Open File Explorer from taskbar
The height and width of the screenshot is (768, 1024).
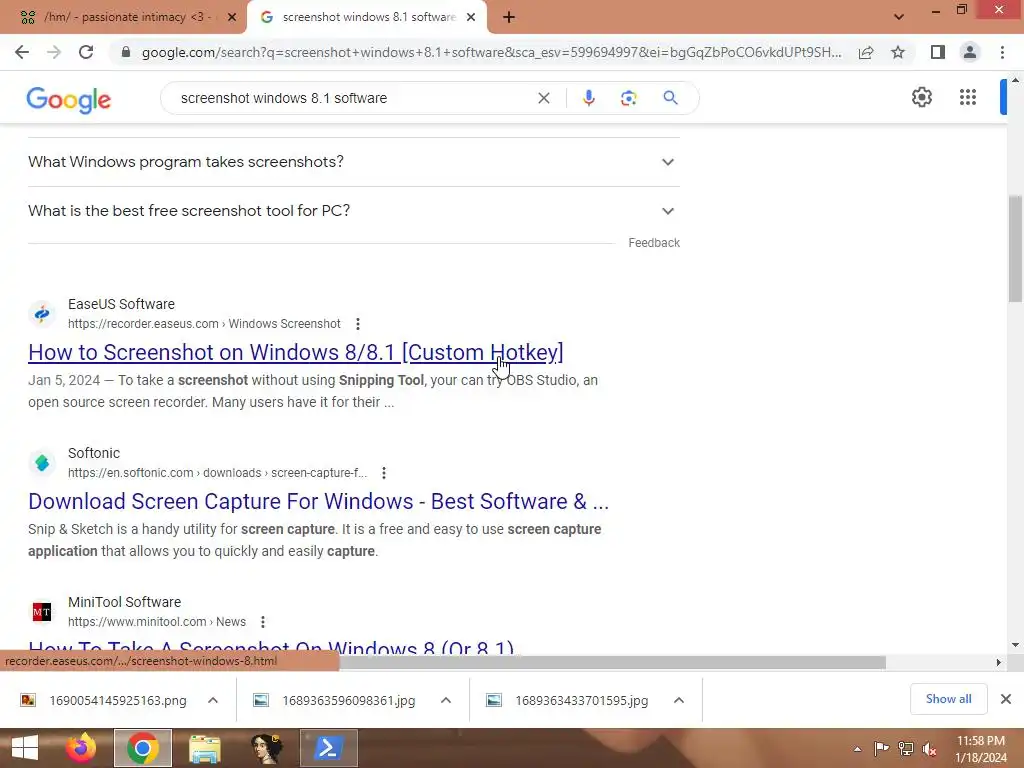pos(205,748)
